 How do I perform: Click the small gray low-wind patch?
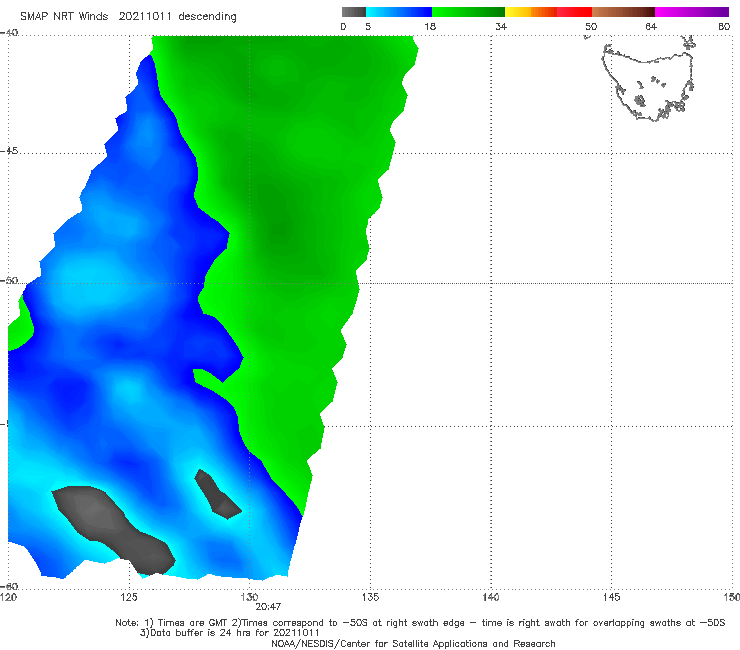(218, 494)
